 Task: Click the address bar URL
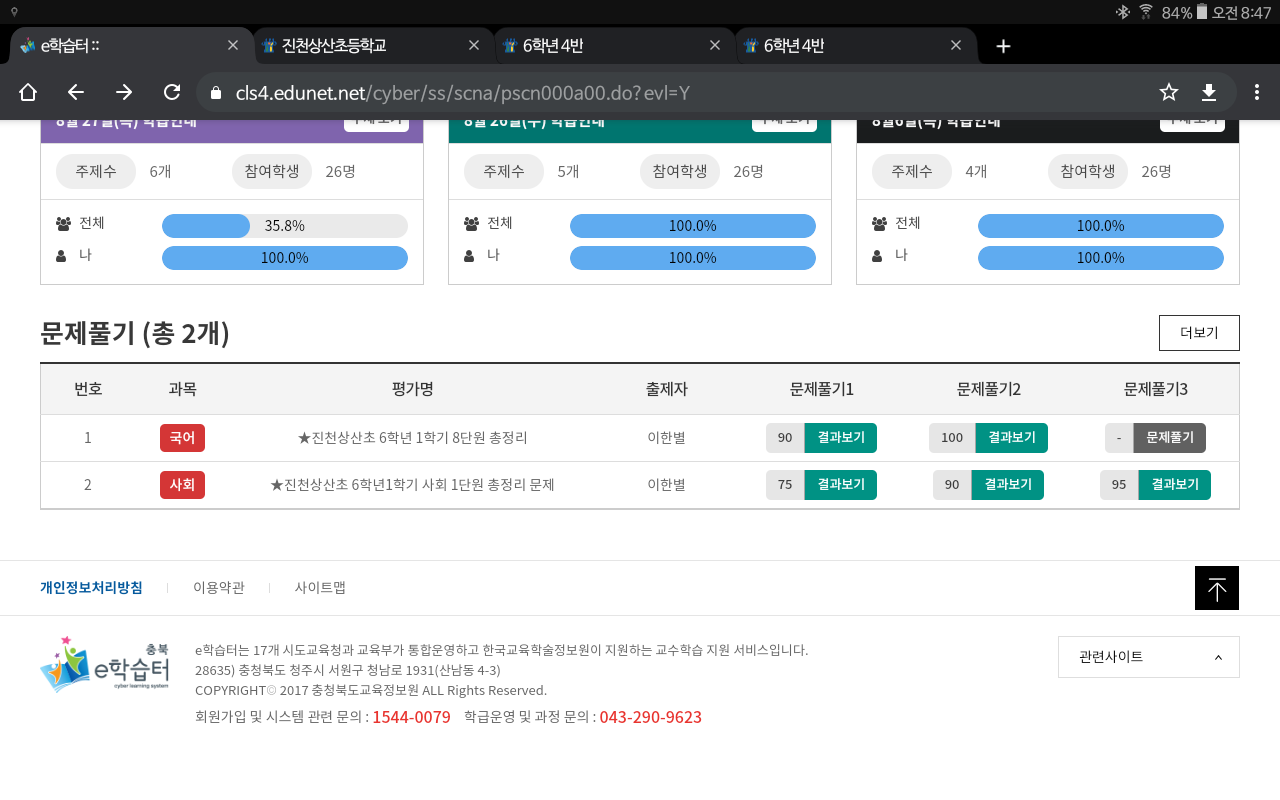462,93
